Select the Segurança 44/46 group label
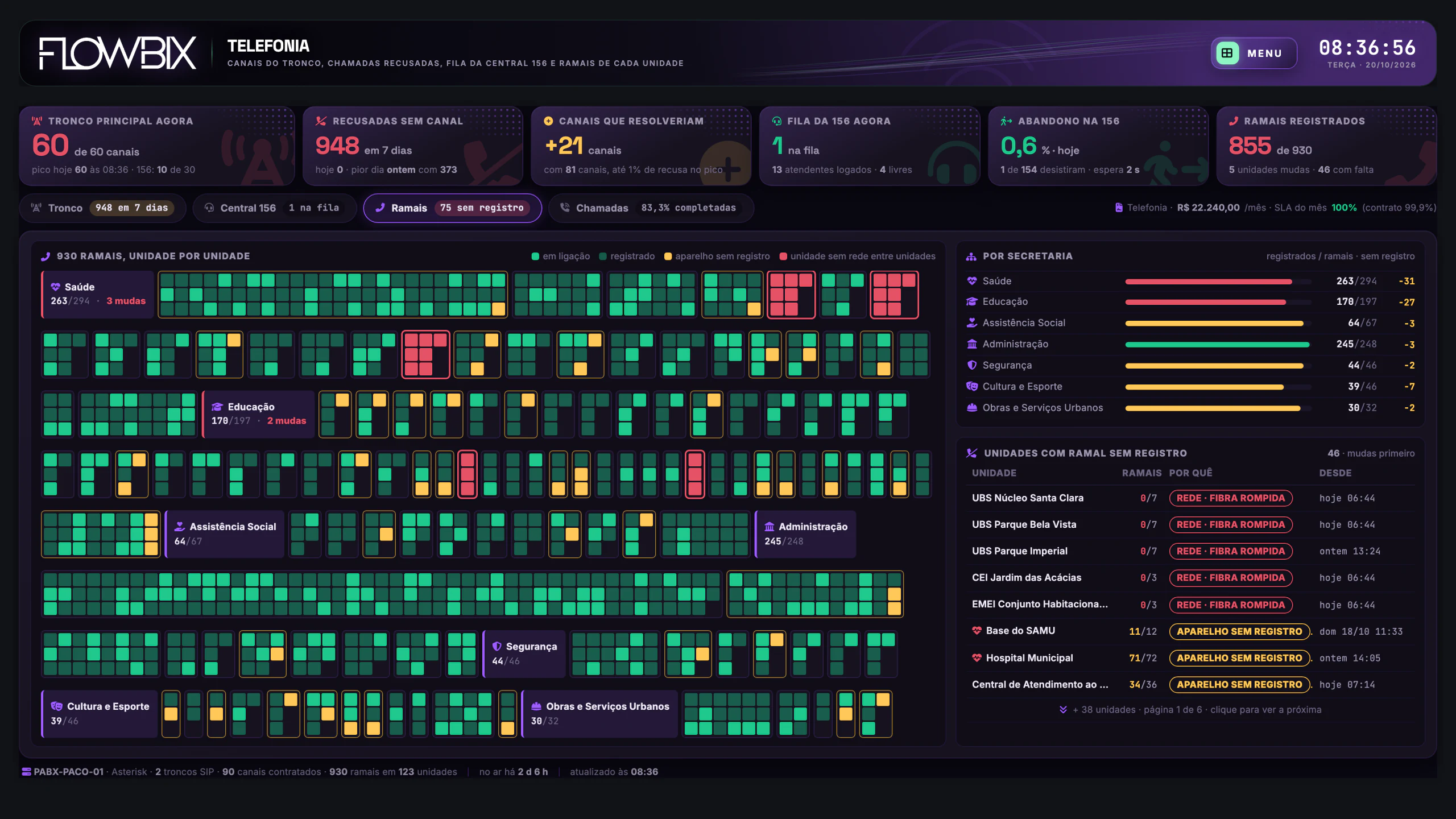The width and height of the screenshot is (1456, 819). click(x=524, y=654)
